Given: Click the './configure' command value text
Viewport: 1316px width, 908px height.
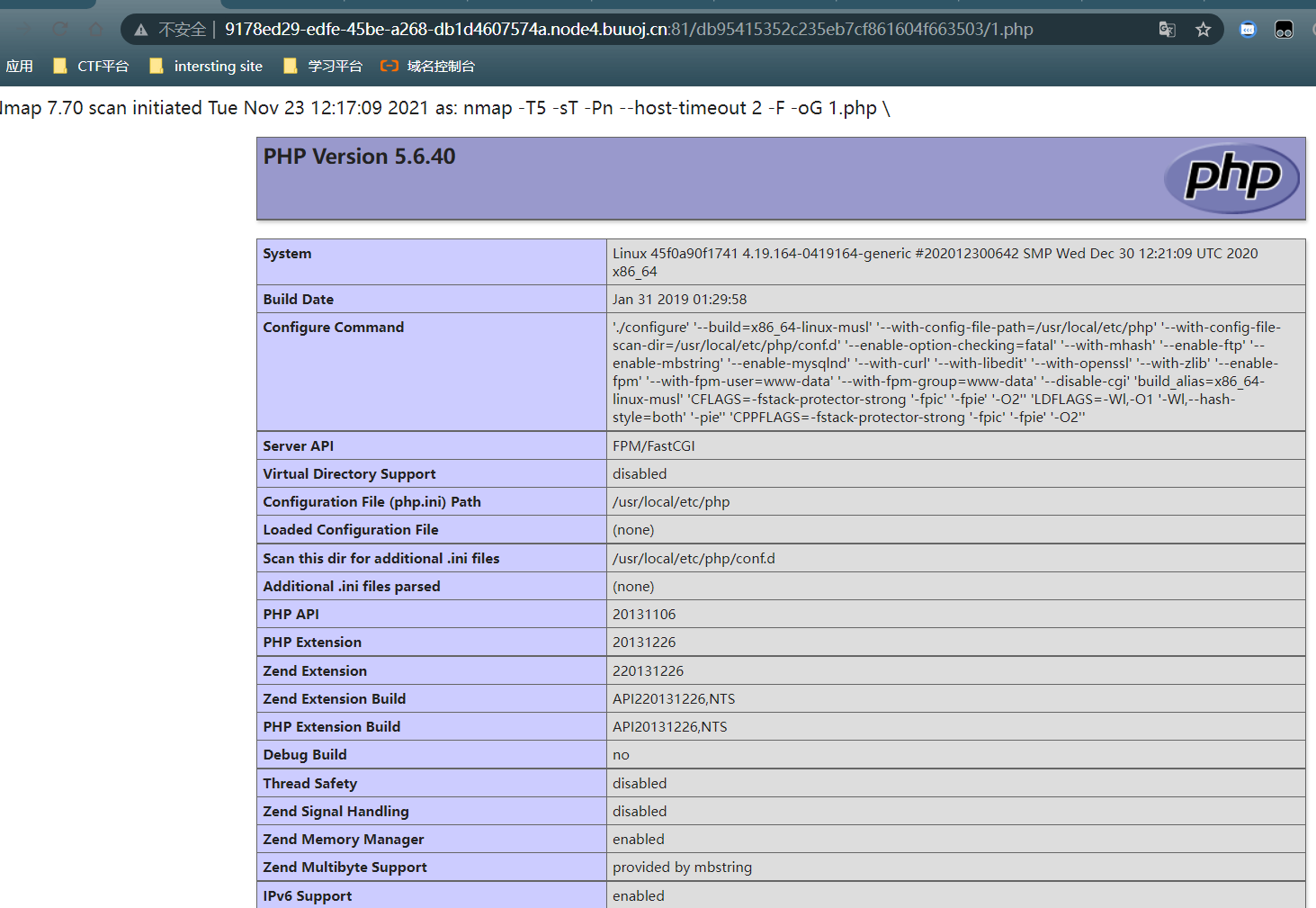Looking at the screenshot, I should (x=946, y=373).
